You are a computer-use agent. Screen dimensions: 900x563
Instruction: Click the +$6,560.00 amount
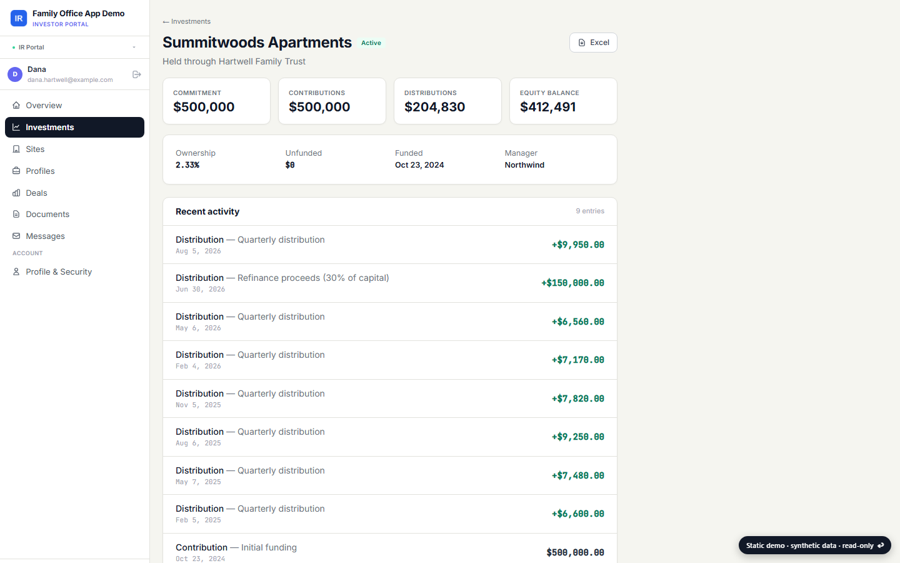(x=578, y=322)
